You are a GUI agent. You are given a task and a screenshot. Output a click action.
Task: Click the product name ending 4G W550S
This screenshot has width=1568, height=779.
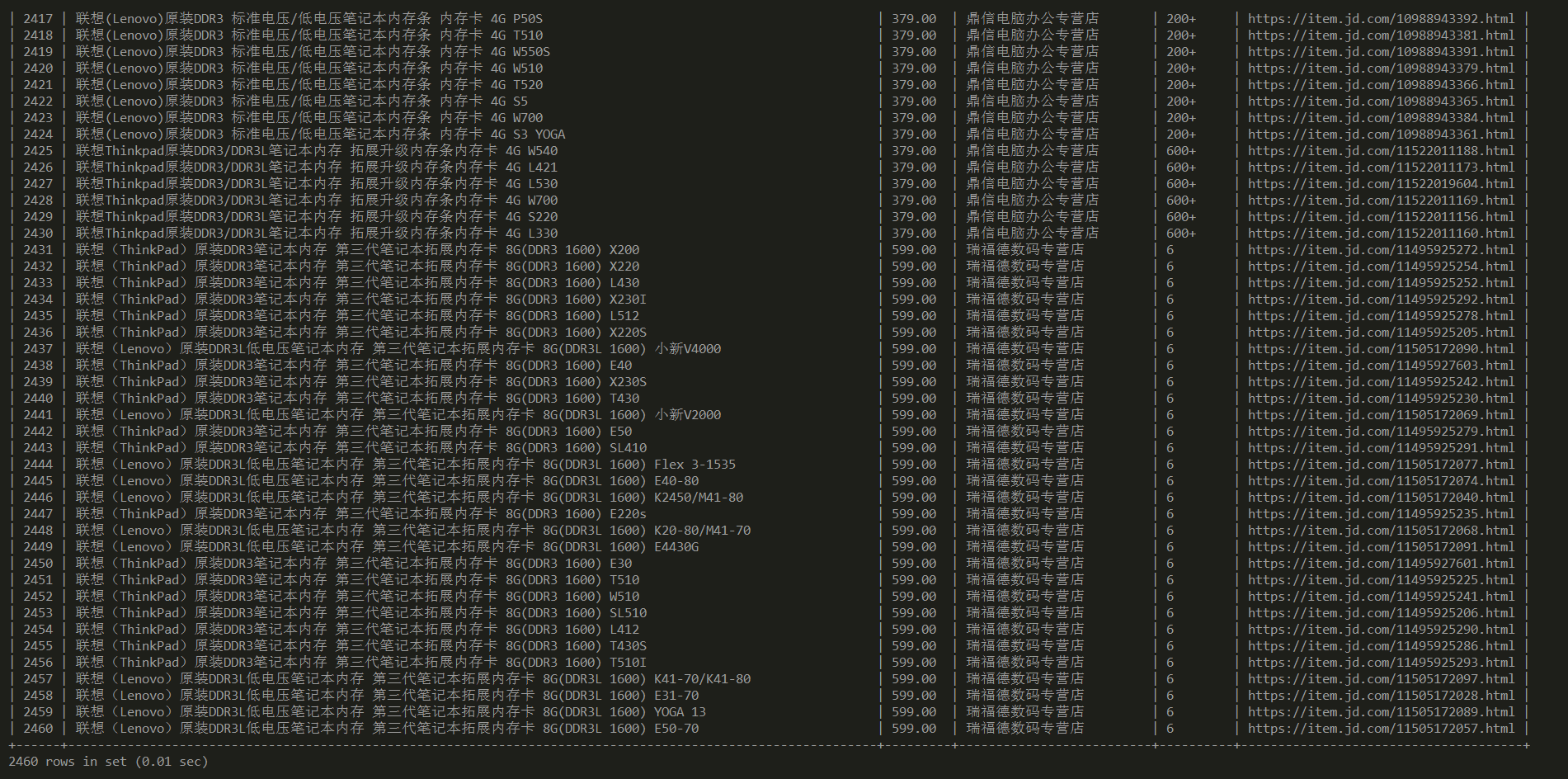313,51
